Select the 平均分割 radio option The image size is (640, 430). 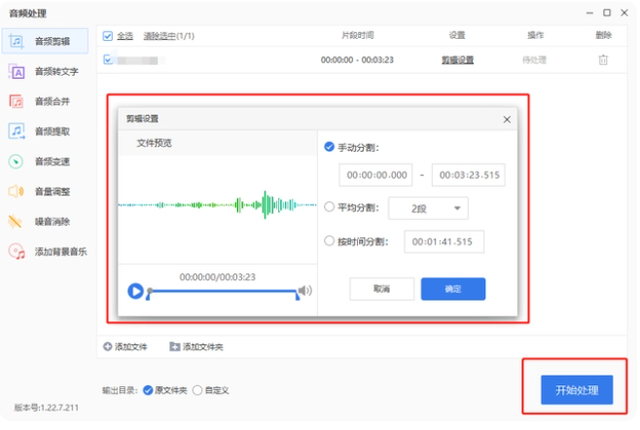point(329,207)
